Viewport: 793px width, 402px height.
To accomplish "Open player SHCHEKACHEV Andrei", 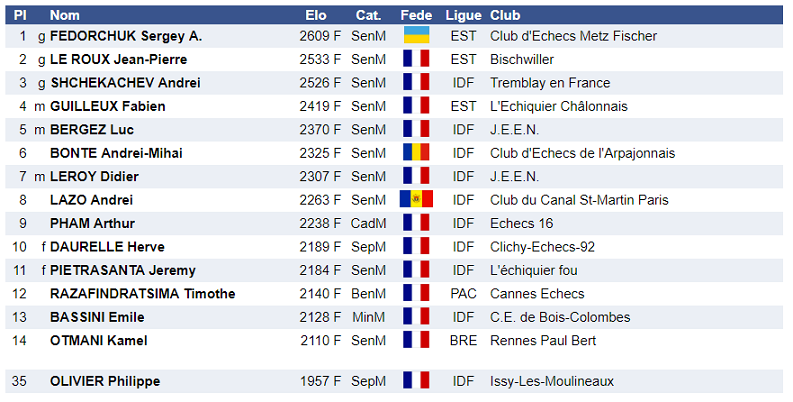I will [125, 83].
